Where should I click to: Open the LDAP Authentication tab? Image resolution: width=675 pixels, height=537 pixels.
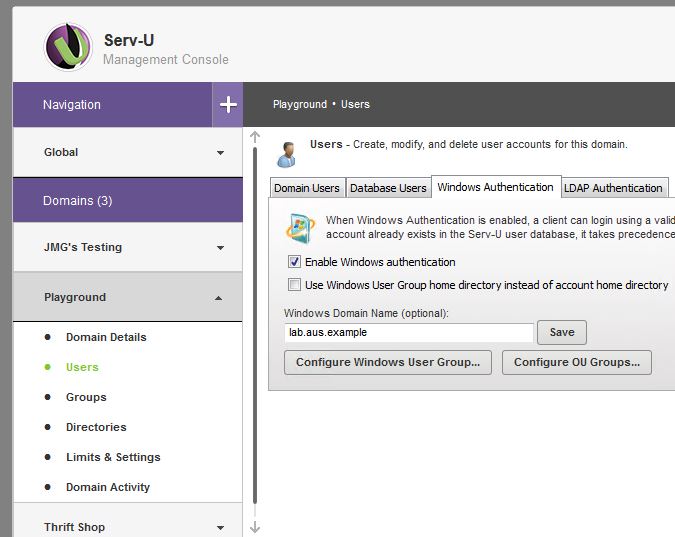click(x=613, y=188)
